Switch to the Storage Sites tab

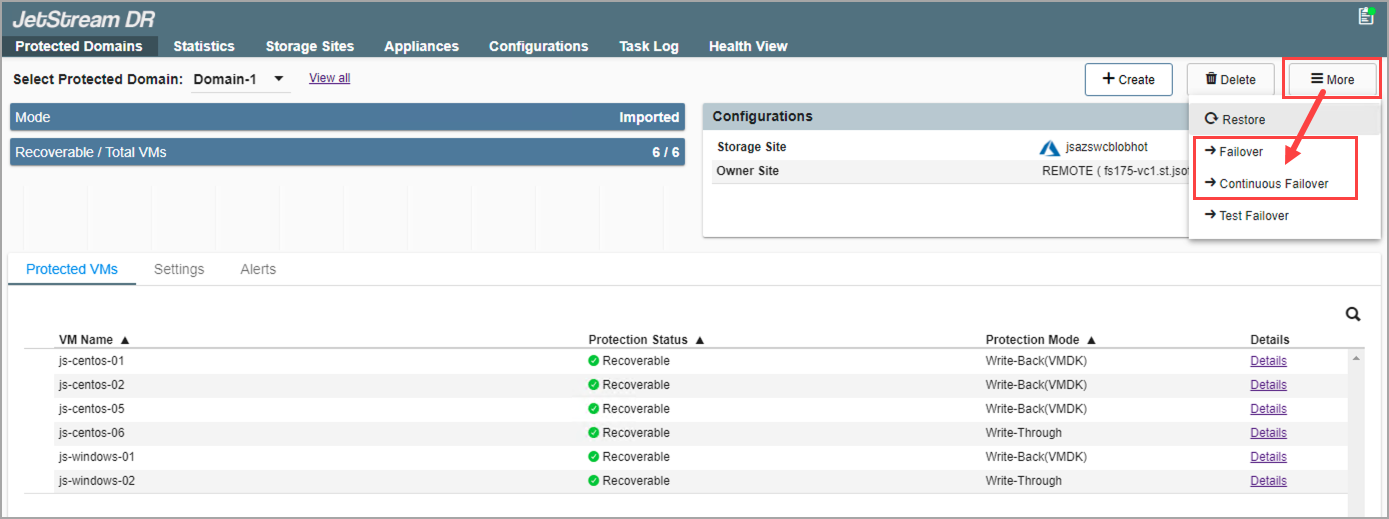(309, 46)
